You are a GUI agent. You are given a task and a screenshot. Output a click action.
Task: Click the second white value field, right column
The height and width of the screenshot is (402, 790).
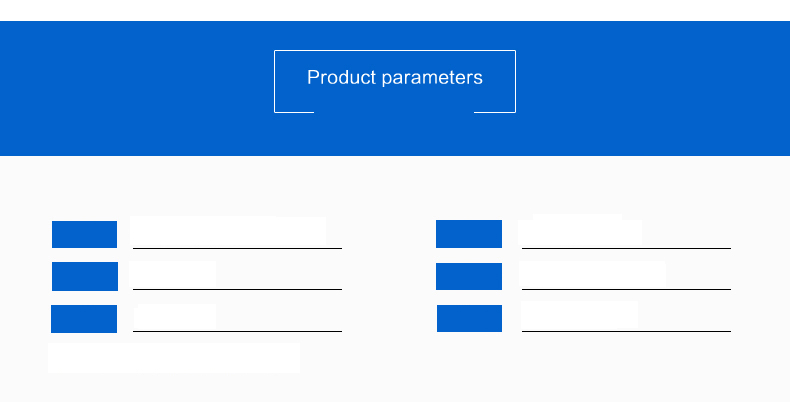pos(592,274)
